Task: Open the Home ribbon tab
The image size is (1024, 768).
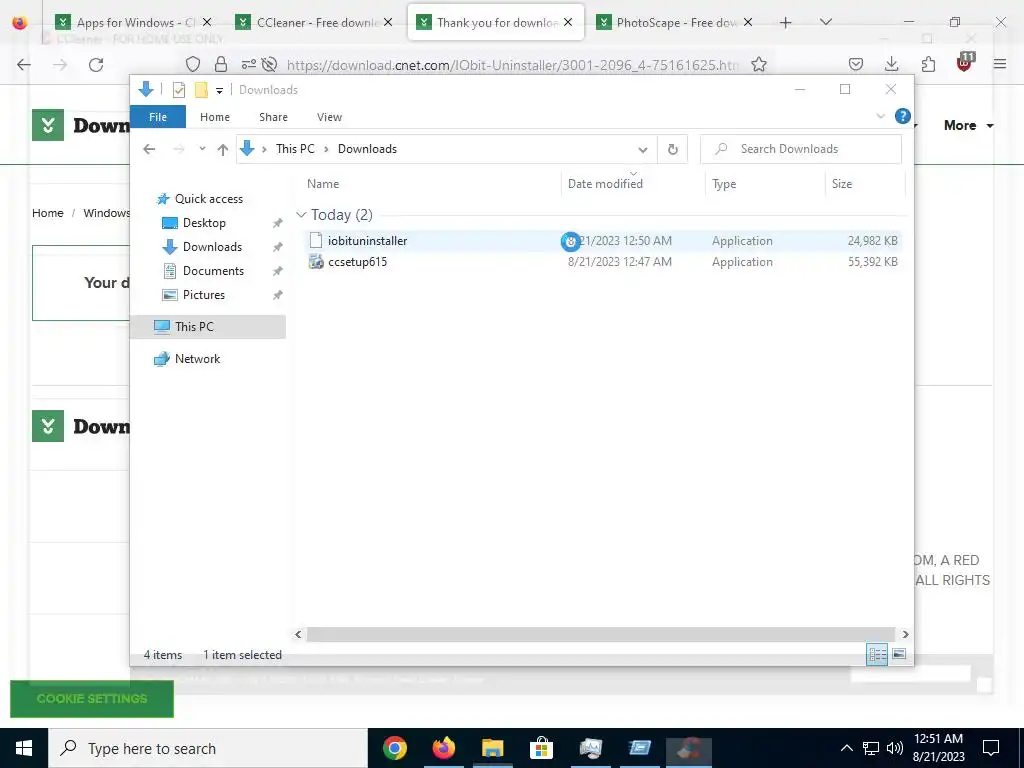Action: point(215,117)
